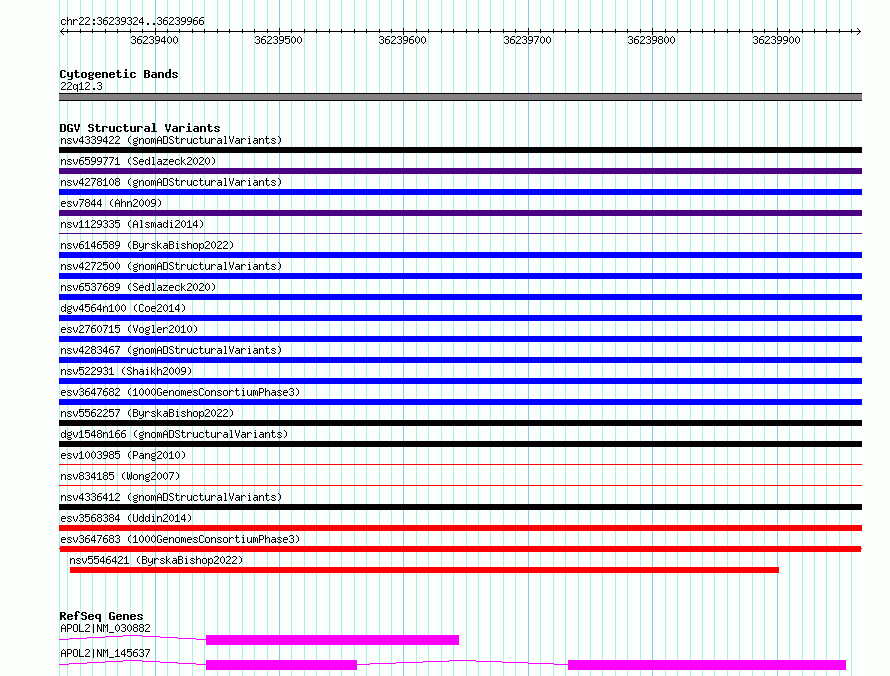Click the nsv6146589 (ByrskaBishop2022) label
Image resolution: width=890 pixels, height=676 pixels.
147,245
